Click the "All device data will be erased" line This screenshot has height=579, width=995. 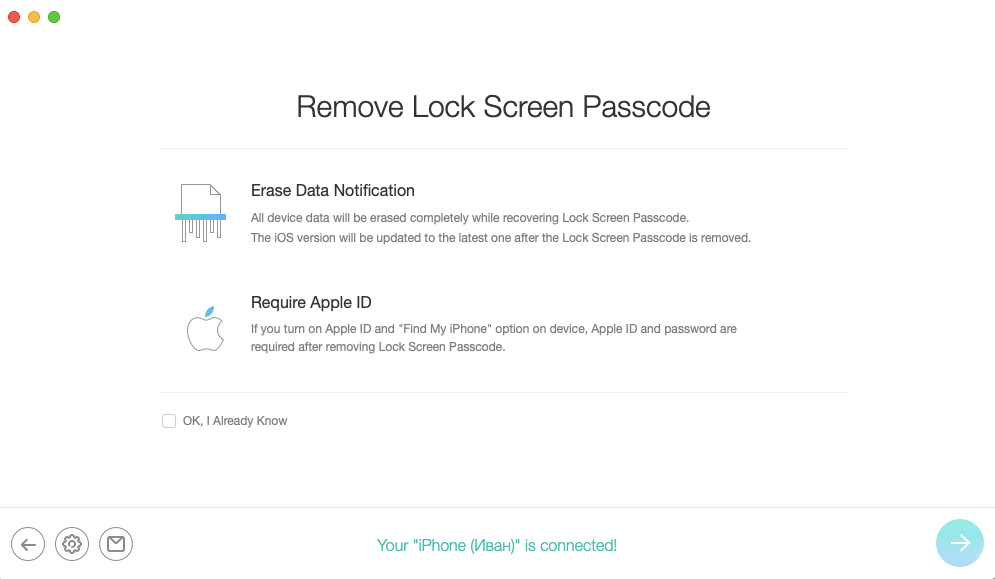(x=470, y=218)
